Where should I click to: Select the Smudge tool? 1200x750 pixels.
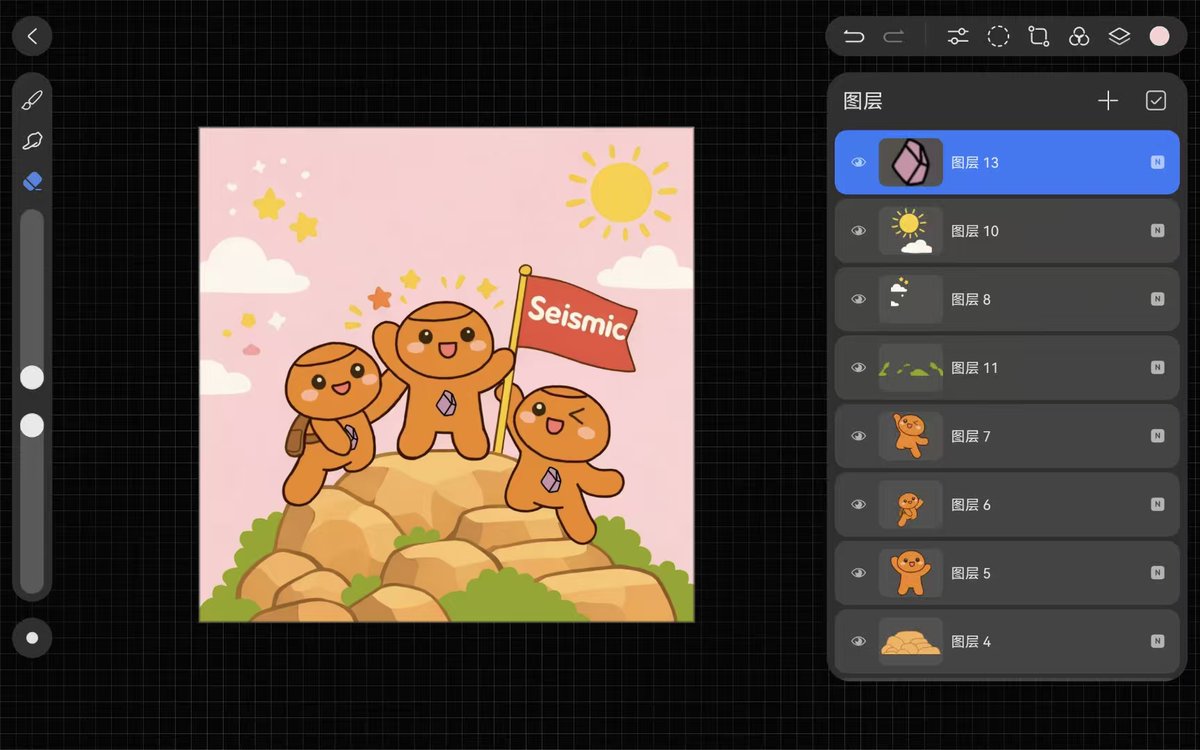click(x=32, y=141)
